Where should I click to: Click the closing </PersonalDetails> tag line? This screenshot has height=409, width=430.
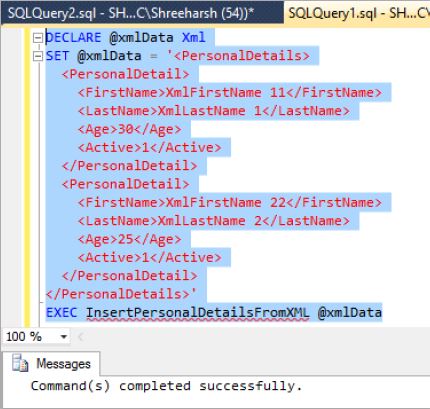pyautogui.click(x=121, y=294)
